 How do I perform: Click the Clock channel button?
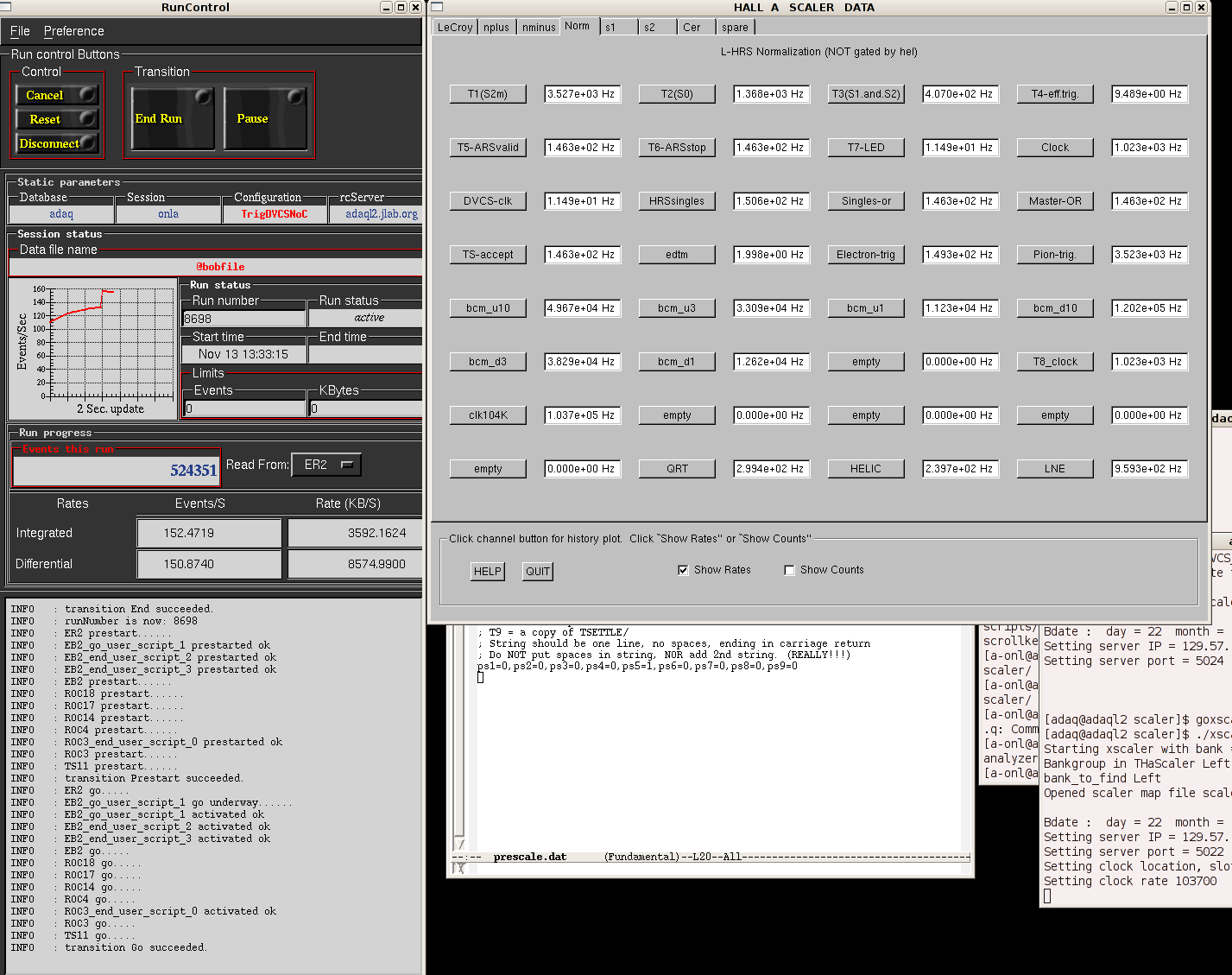point(1055,148)
